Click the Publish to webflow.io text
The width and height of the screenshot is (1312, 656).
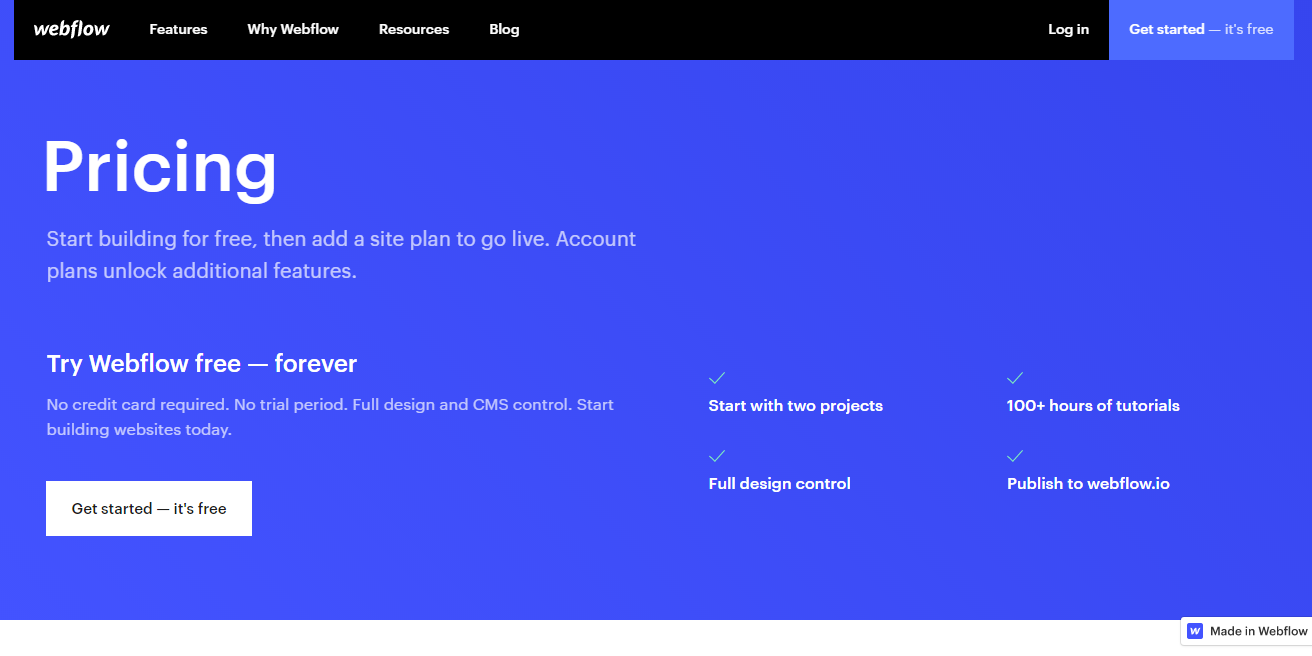point(1088,484)
